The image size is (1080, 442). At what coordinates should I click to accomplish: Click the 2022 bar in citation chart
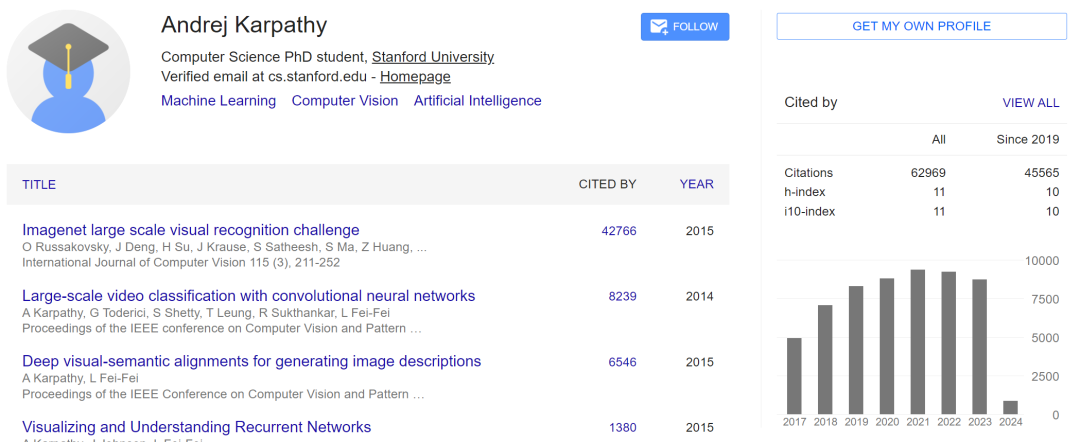point(949,343)
